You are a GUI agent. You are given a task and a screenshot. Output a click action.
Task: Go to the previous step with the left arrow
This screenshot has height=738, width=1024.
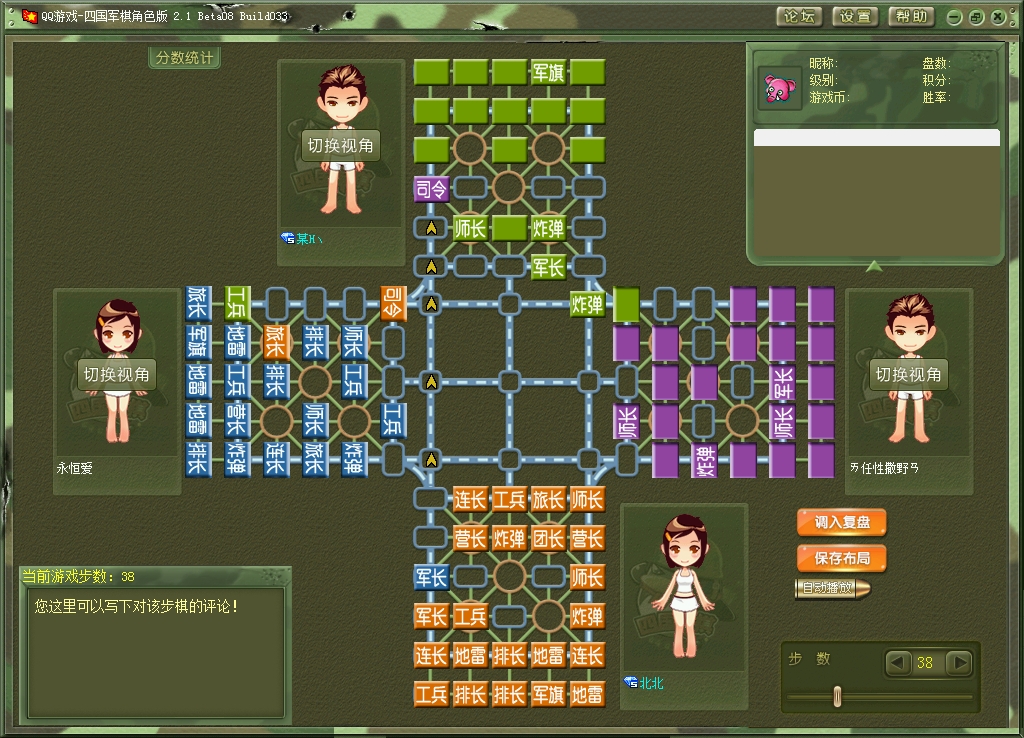[897, 663]
